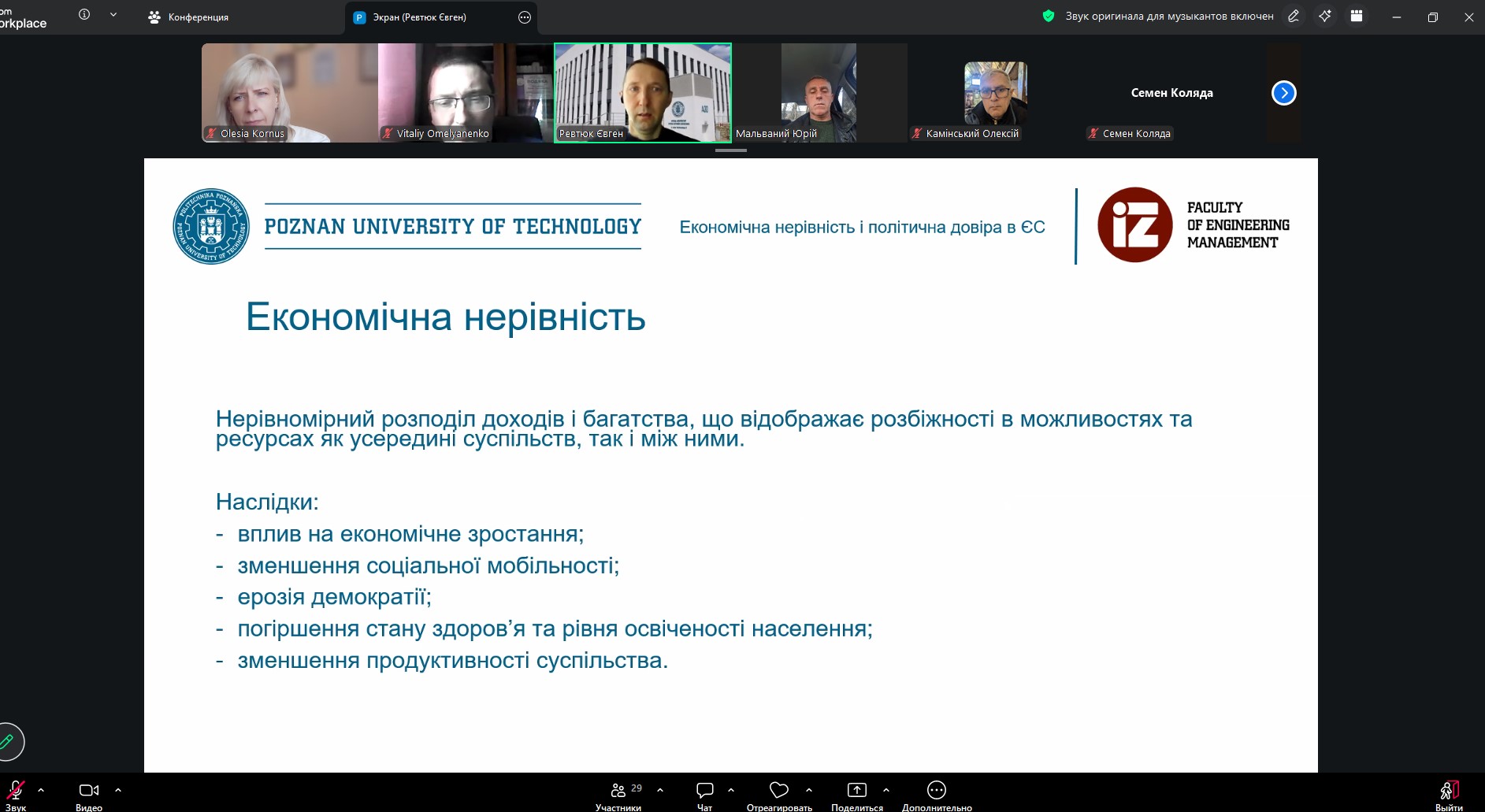This screenshot has width=1485, height=812.
Task: Click the Поделиться share screen icon
Action: pos(856,790)
